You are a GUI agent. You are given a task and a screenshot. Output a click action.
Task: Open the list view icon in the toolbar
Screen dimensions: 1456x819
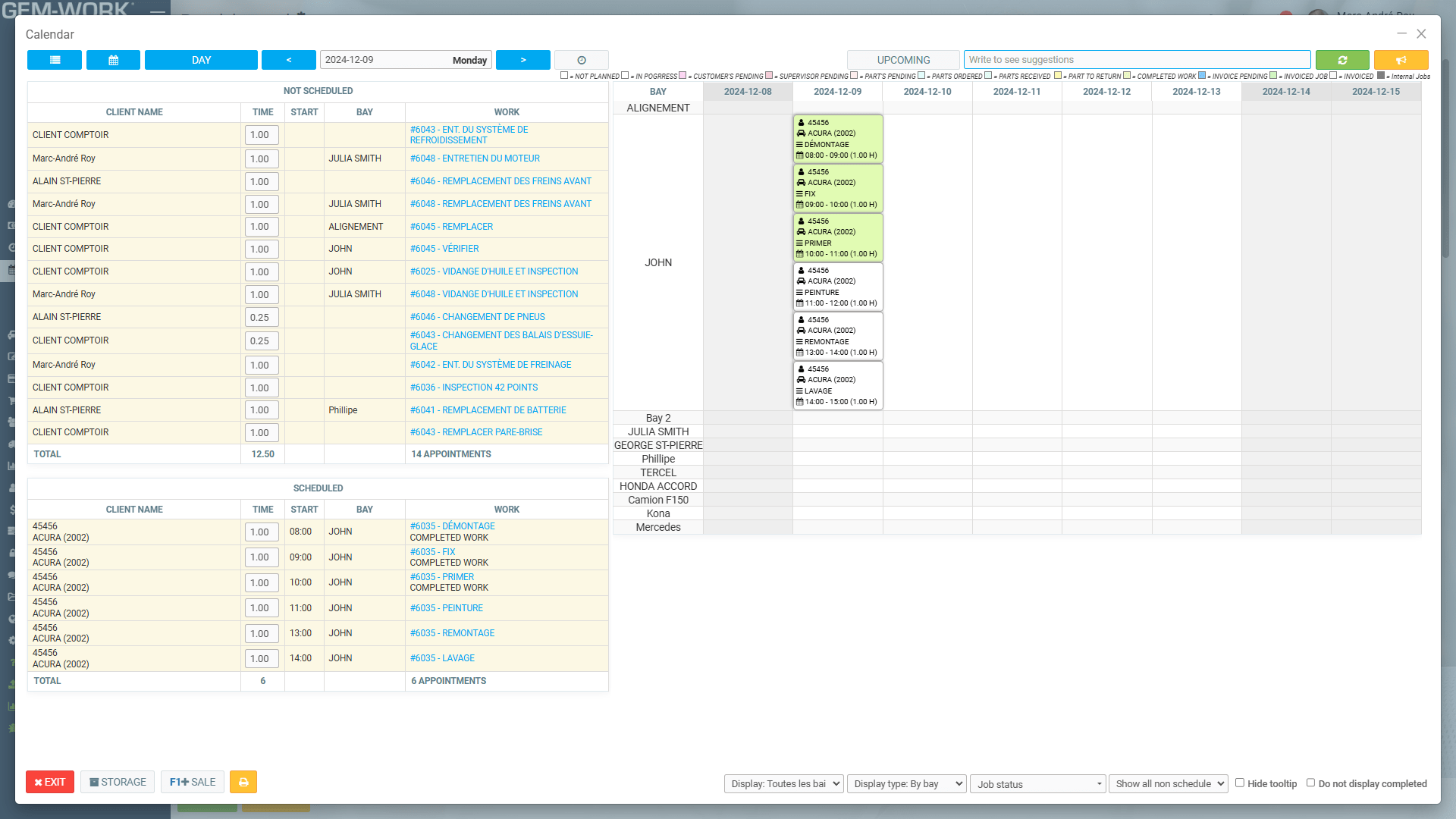click(54, 60)
